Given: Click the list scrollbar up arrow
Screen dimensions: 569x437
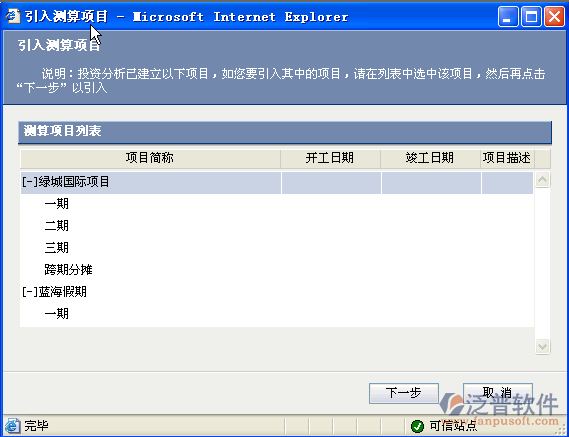Looking at the screenshot, I should [543, 180].
